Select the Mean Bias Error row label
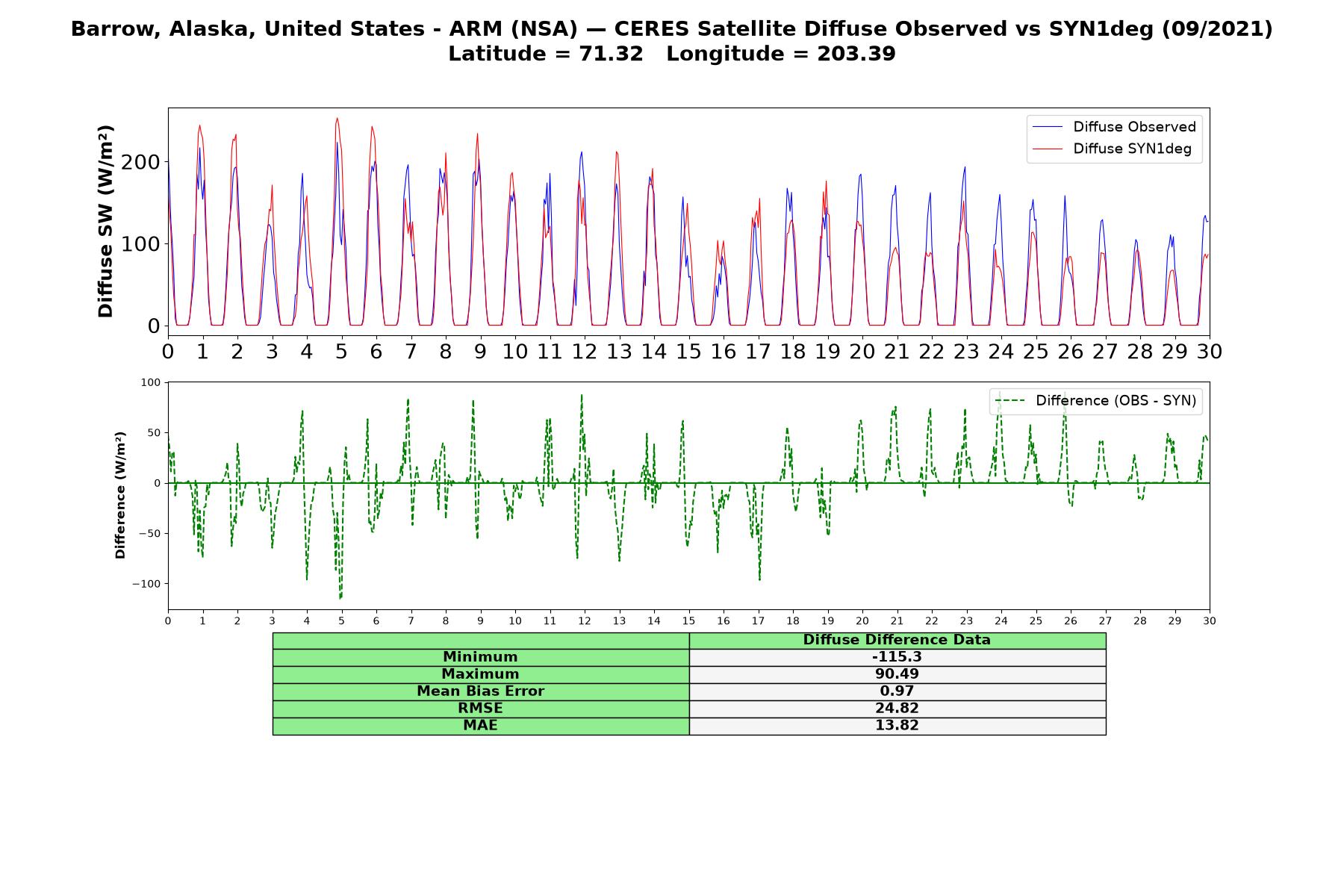The height and width of the screenshot is (896, 1344). [x=480, y=691]
